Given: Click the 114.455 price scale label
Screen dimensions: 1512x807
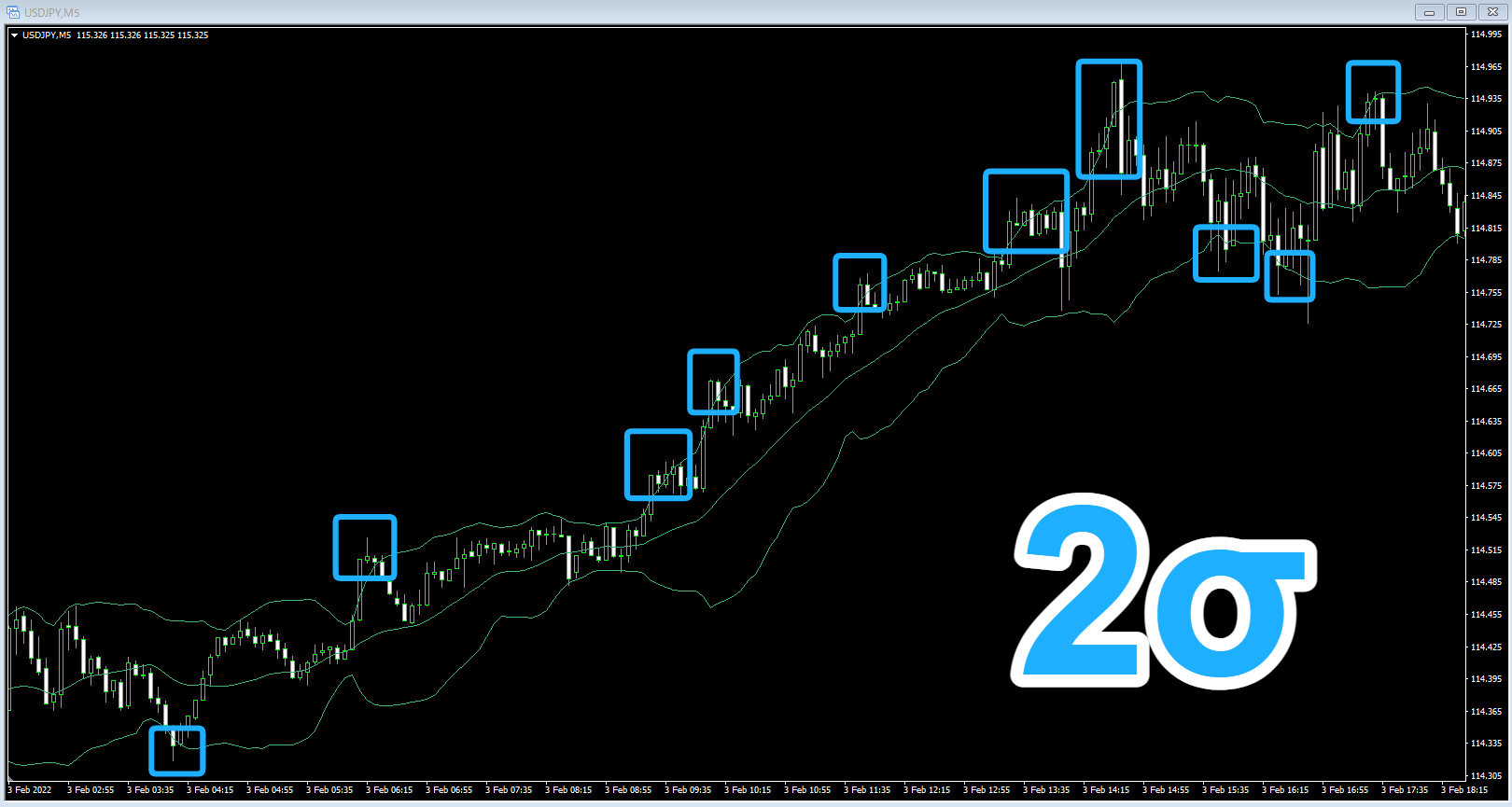Looking at the screenshot, I should point(1486,615).
